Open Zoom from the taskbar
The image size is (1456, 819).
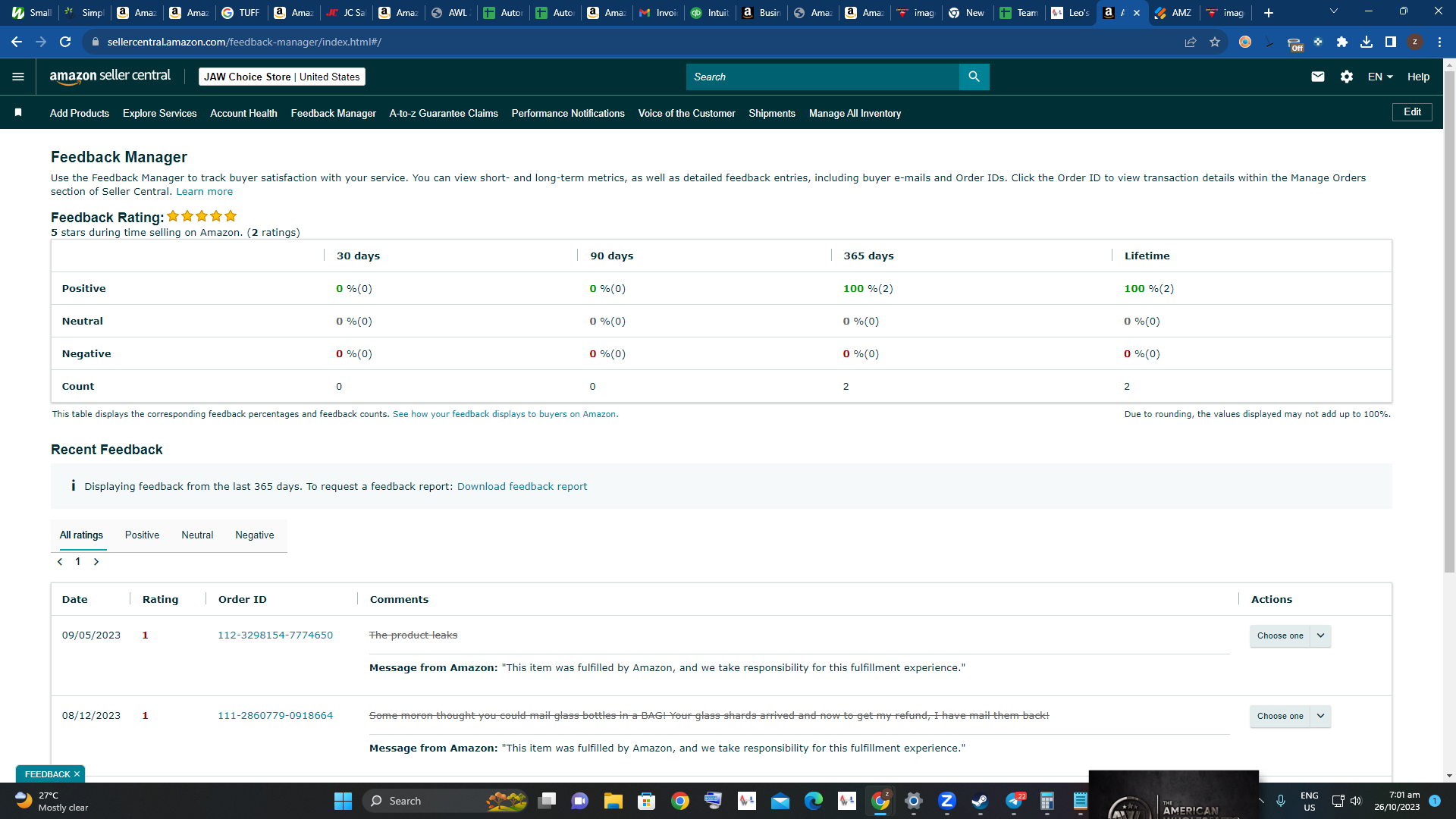click(947, 801)
